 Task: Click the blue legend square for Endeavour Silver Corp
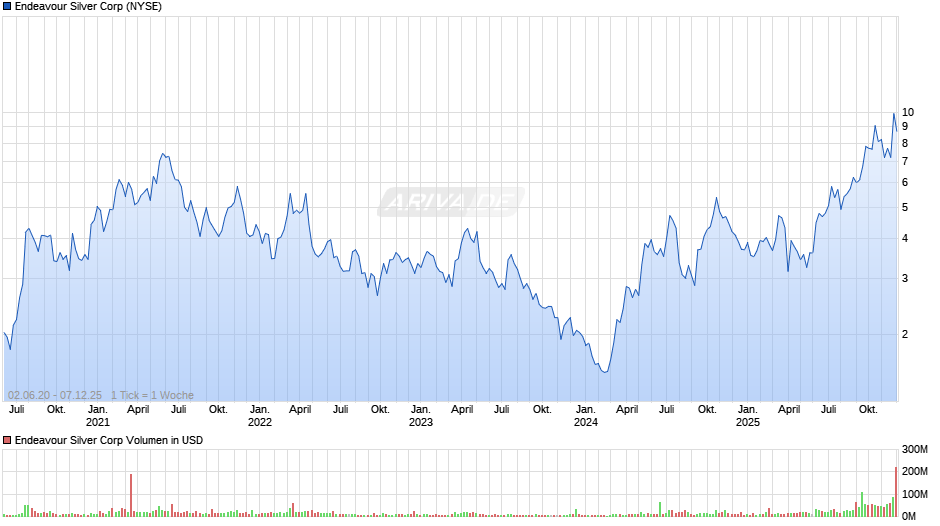(7, 7)
